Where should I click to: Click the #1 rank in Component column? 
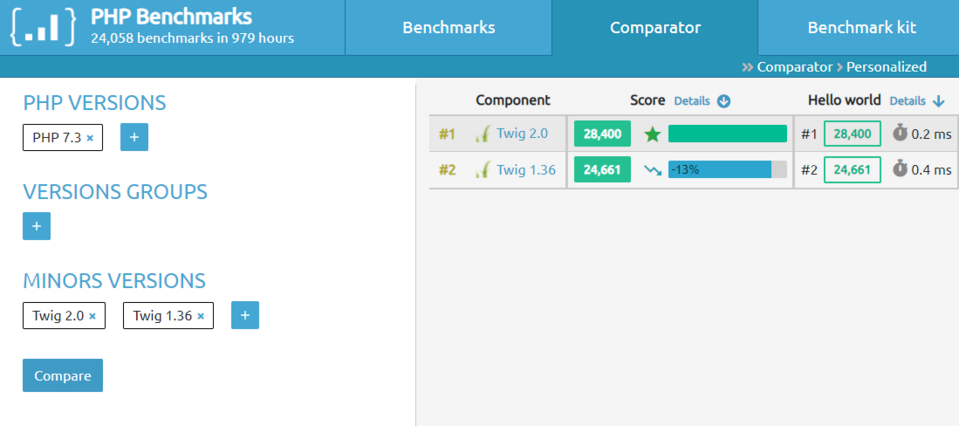[447, 134]
